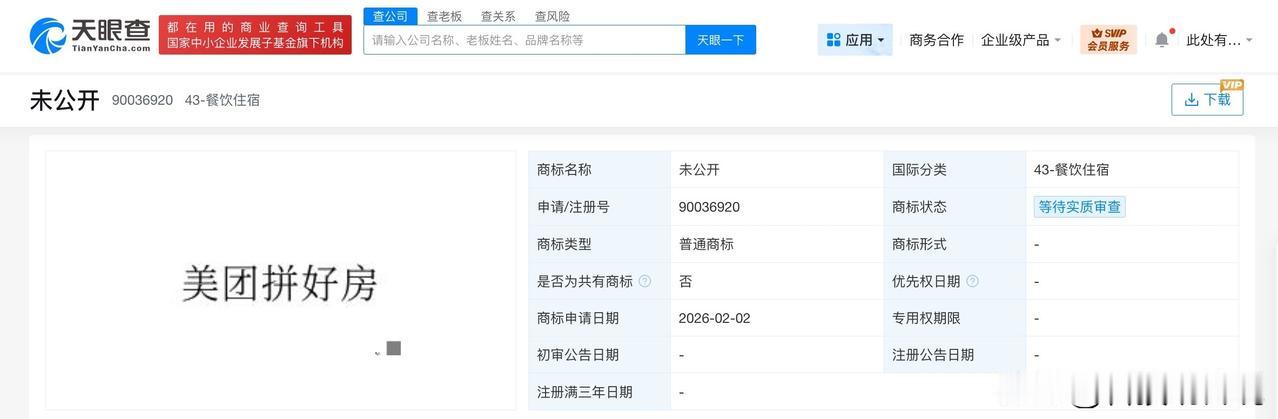The height and width of the screenshot is (419, 1278).
Task: Click the grid icon of 应用
Action: coord(834,40)
